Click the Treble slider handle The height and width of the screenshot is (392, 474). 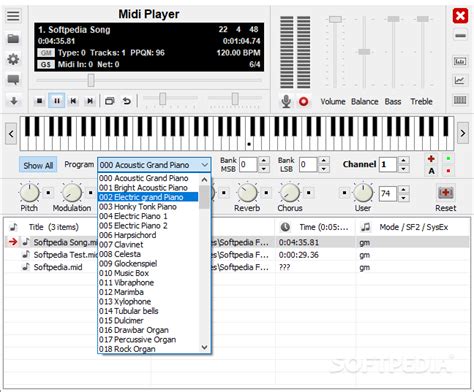point(423,19)
